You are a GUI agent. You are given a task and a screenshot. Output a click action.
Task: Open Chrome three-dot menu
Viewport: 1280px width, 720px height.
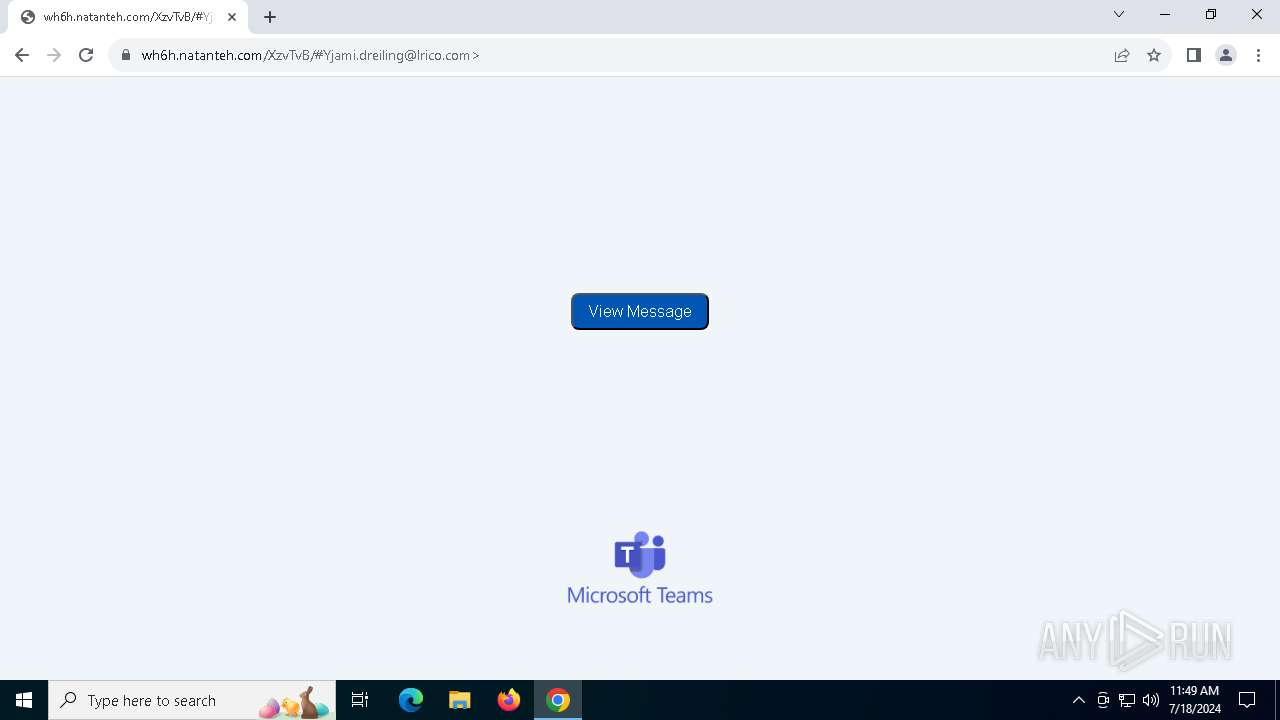pos(1258,55)
